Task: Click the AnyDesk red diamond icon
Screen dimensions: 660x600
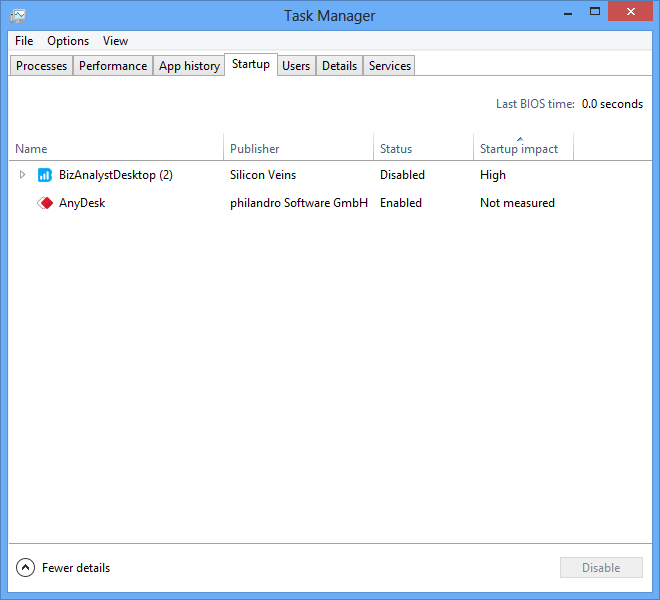Action: [x=45, y=203]
